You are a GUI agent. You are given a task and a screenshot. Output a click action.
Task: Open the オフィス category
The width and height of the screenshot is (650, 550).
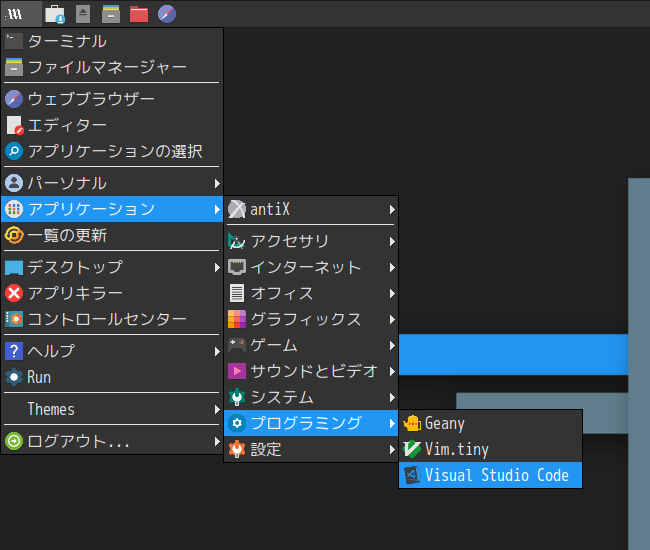coord(311,293)
